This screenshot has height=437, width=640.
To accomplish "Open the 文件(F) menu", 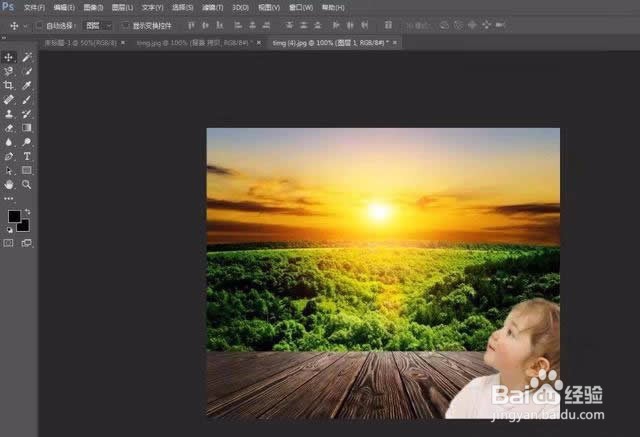I will [34, 8].
